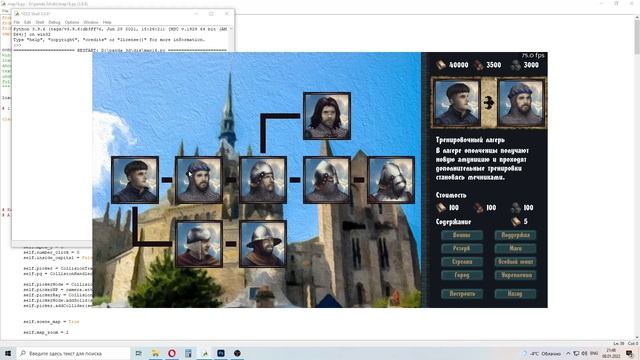Open the Резерв category
Viewport: 640px width, 360px height.
[462, 248]
